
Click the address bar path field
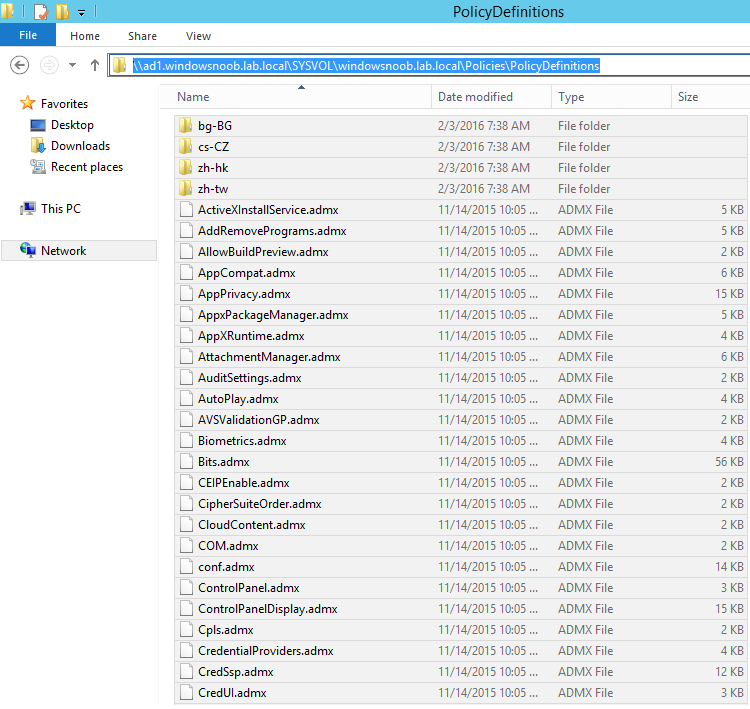(429, 66)
